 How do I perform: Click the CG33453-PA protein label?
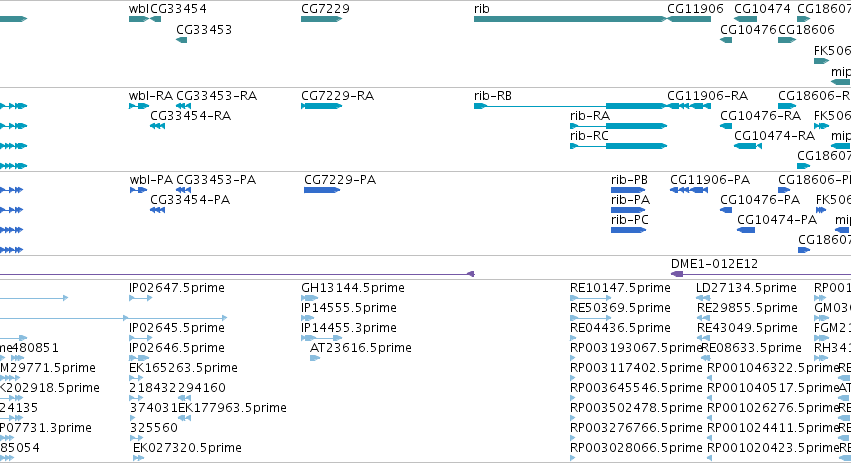[x=216, y=180]
